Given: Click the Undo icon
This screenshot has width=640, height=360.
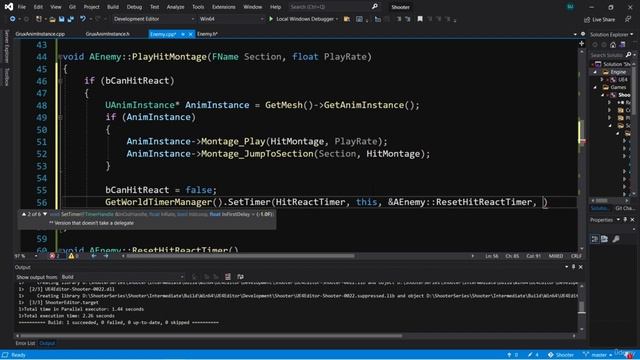Looking at the screenshot, I should click(x=83, y=19).
